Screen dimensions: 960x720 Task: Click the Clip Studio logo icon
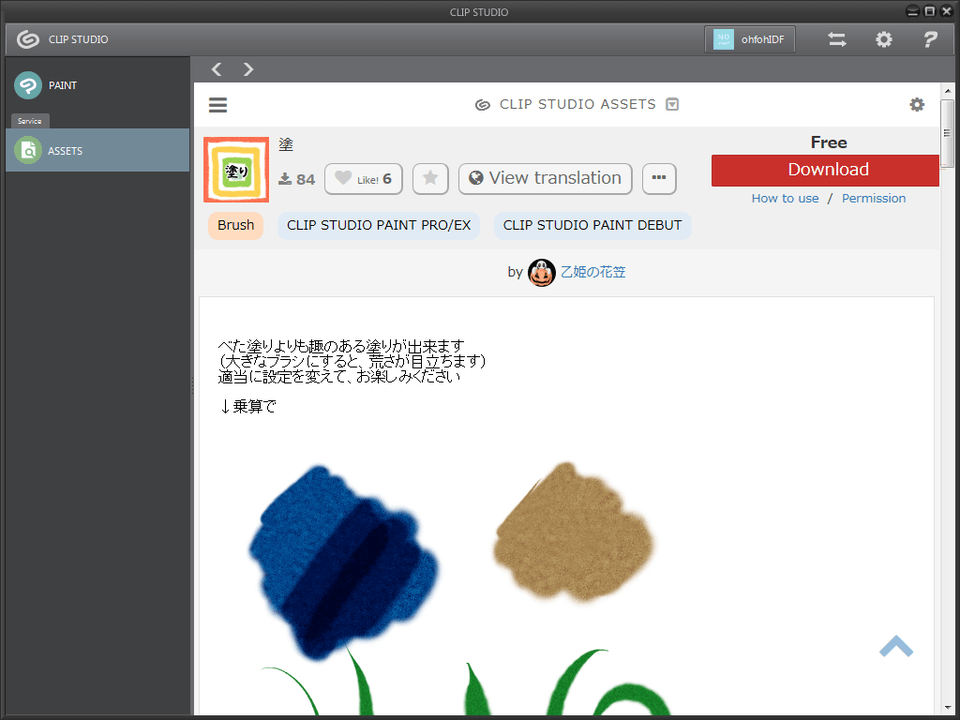pyautogui.click(x=28, y=39)
